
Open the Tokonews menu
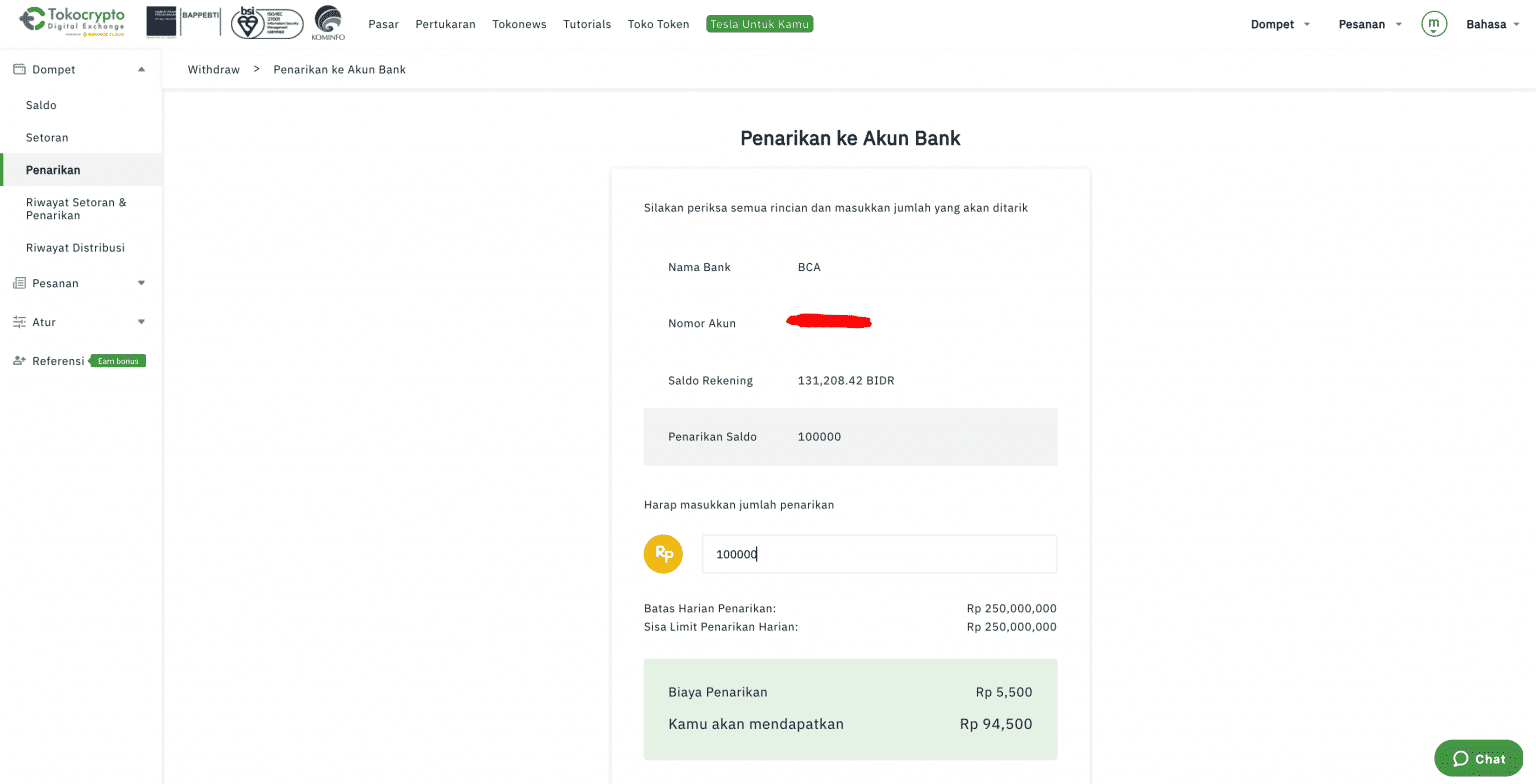(519, 24)
